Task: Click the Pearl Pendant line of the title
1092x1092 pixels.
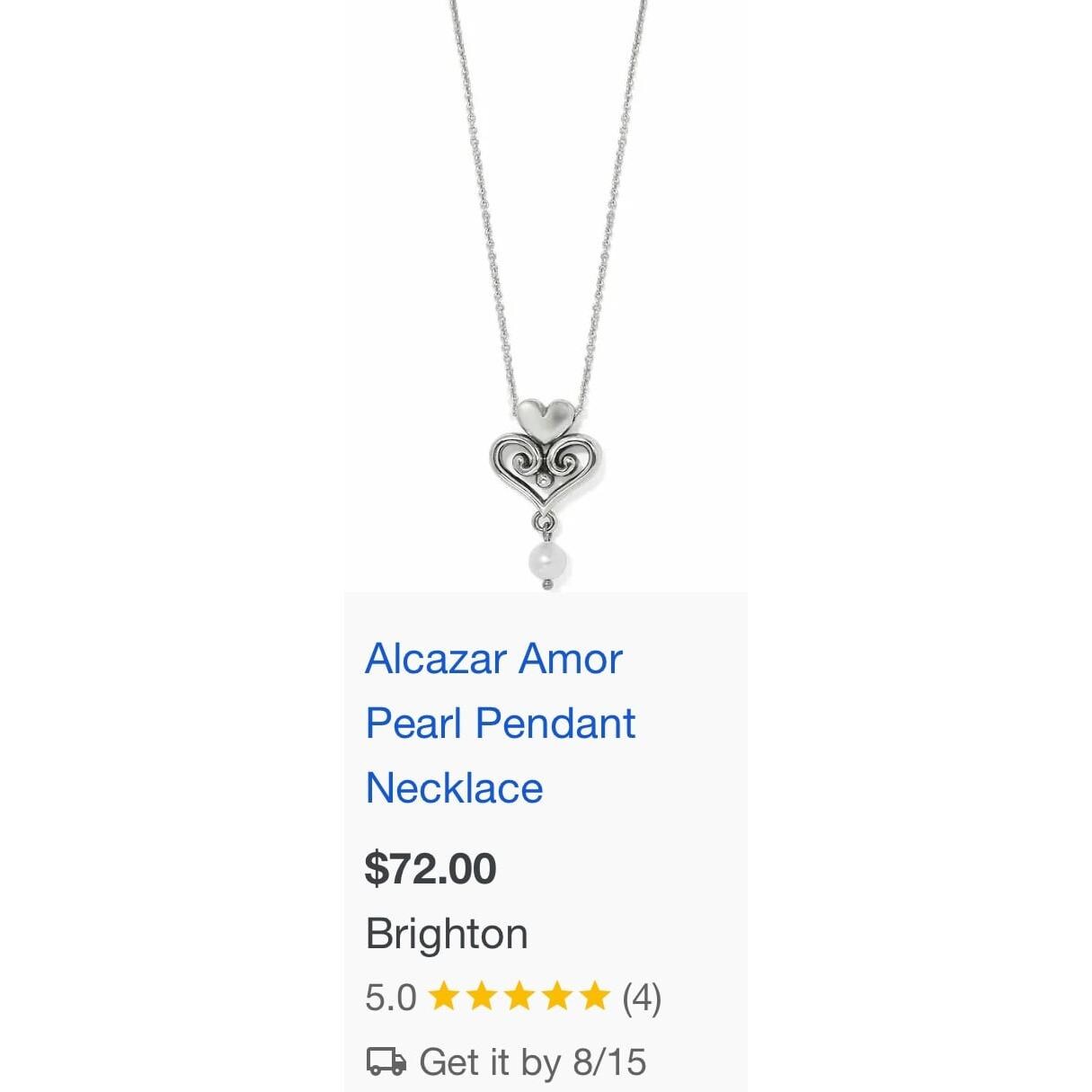Action: tap(501, 724)
